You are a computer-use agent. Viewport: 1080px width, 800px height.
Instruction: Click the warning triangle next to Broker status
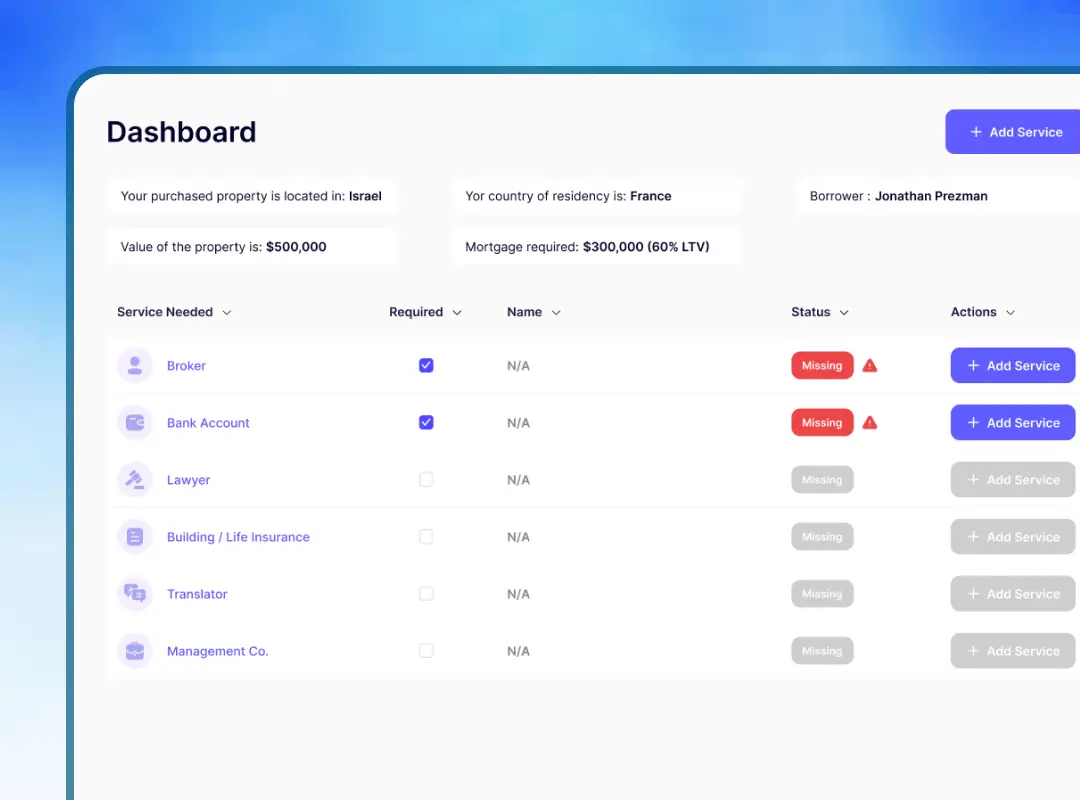(x=869, y=365)
